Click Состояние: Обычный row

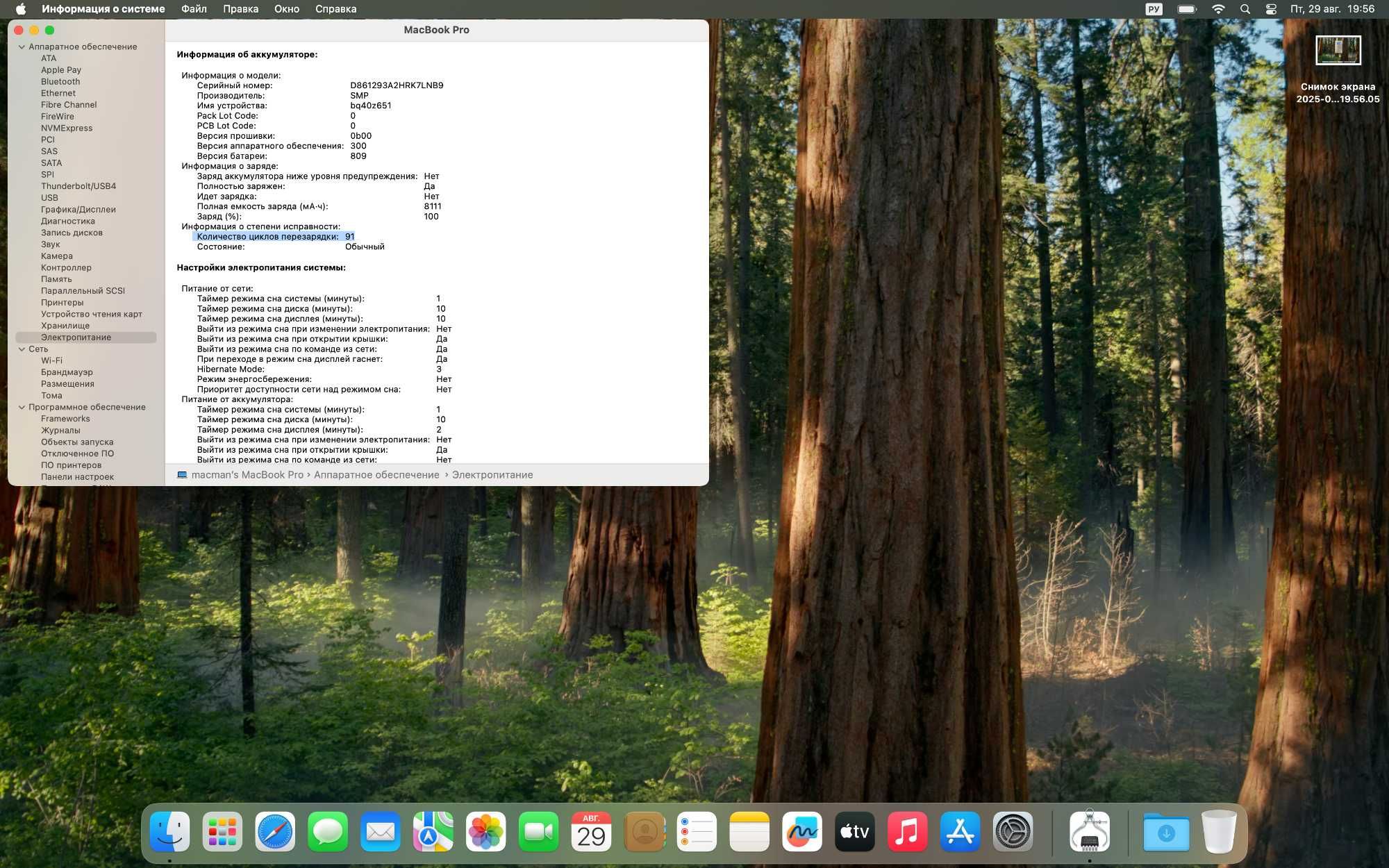point(290,247)
